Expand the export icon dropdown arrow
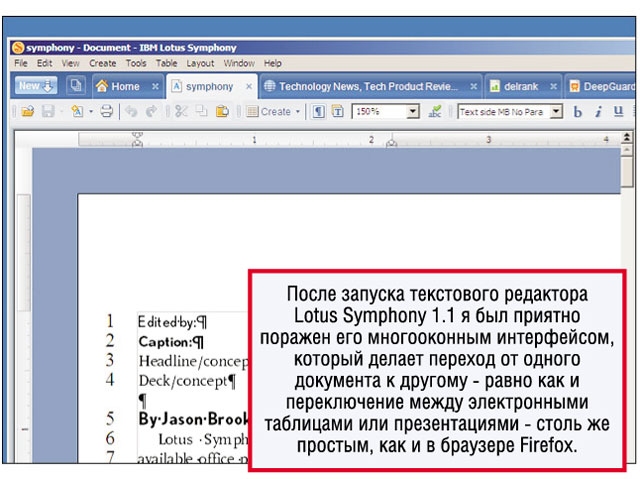 coord(91,111)
